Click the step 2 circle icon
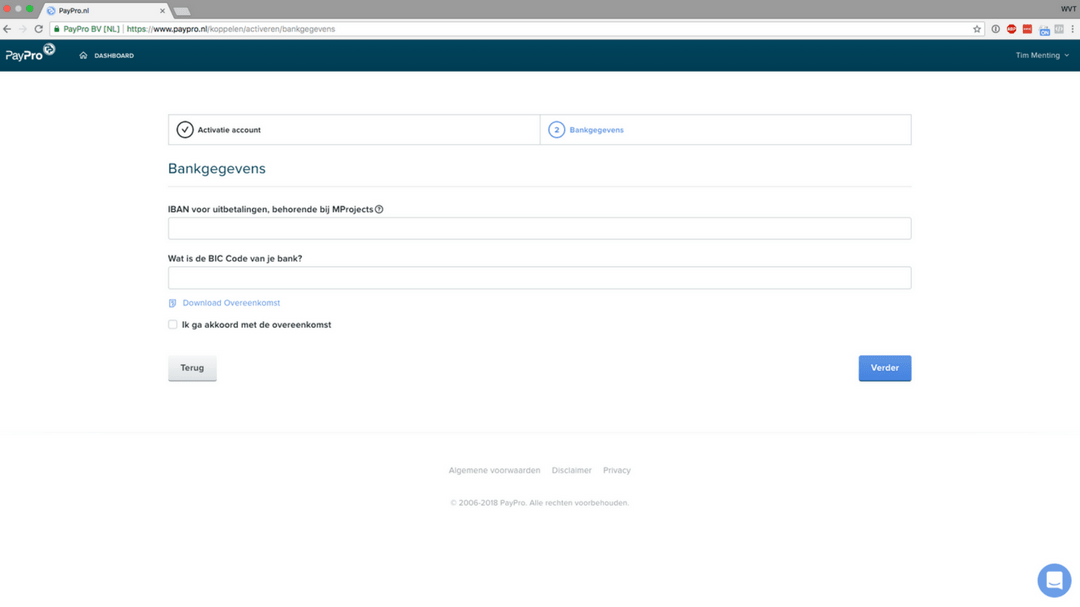This screenshot has width=1080, height=607. 557,130
